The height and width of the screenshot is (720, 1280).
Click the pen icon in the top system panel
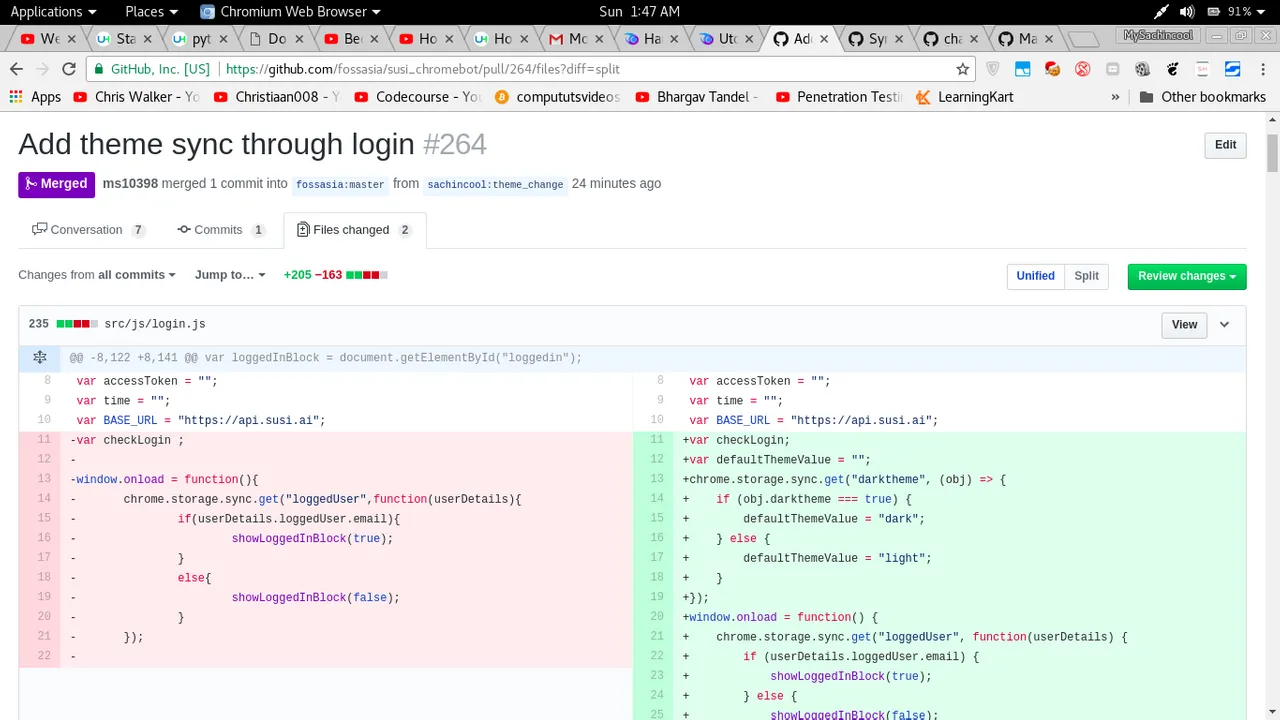1161,12
